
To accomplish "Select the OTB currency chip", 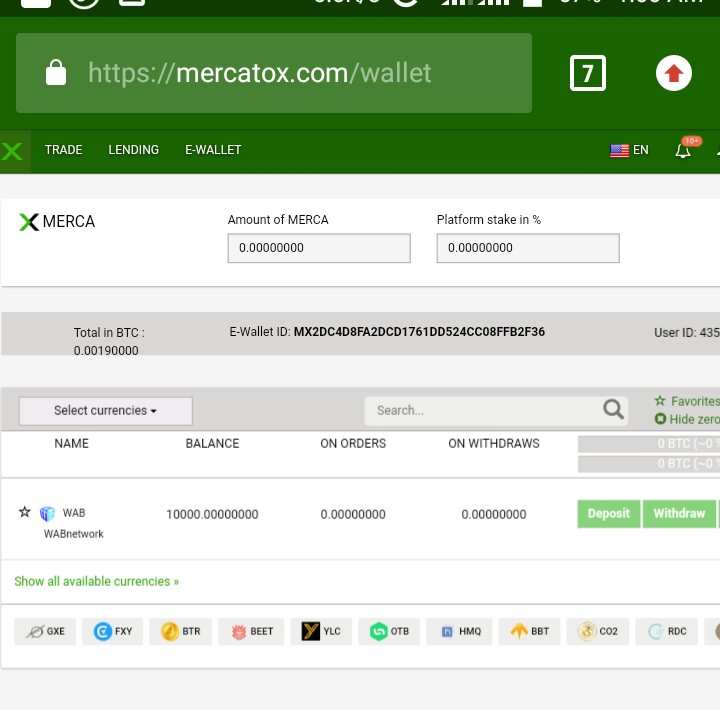I will (x=389, y=631).
